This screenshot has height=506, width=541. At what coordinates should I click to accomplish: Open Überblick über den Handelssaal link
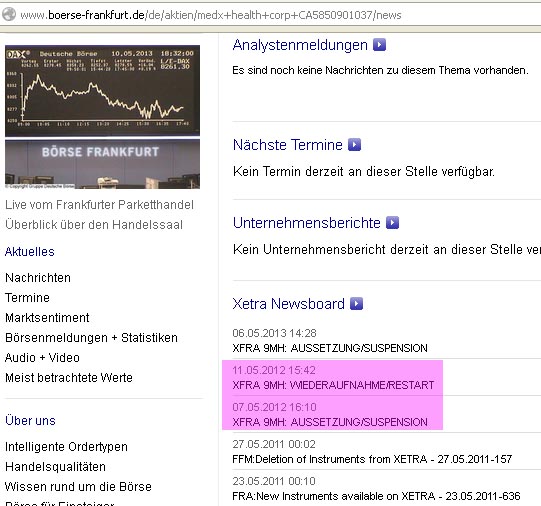94,225
